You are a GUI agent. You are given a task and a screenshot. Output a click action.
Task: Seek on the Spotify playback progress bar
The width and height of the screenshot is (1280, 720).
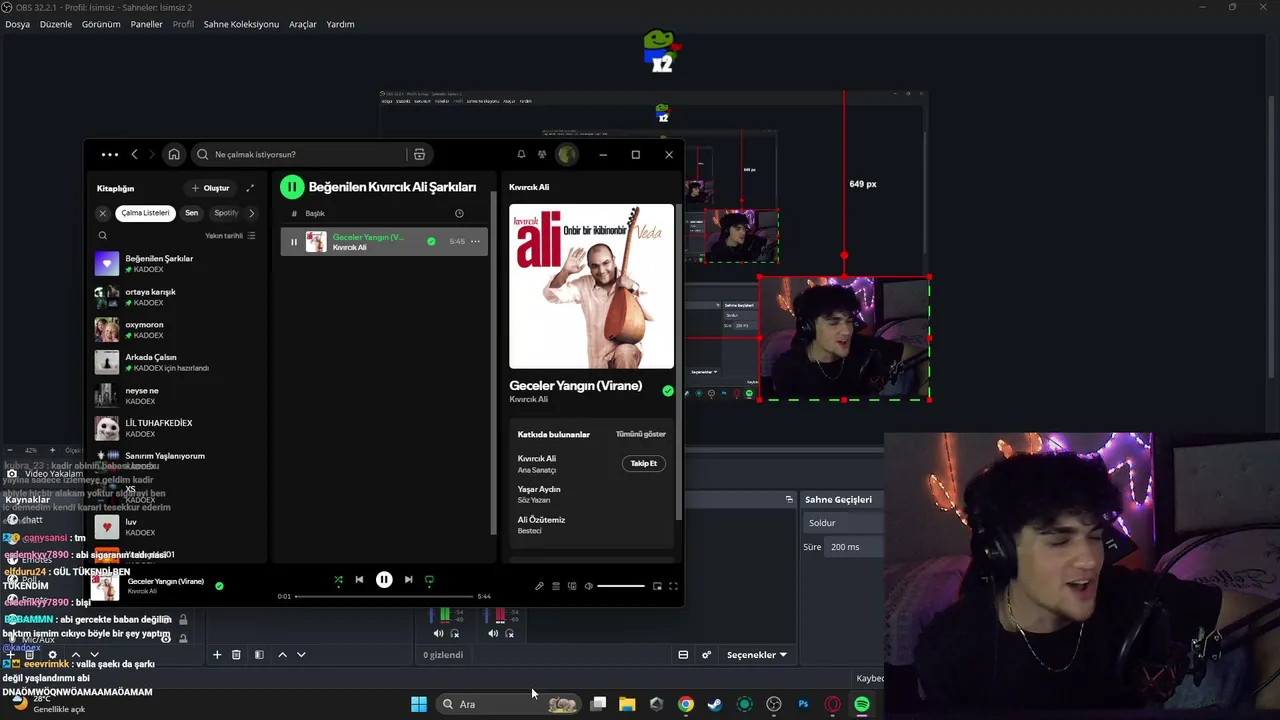pyautogui.click(x=384, y=596)
